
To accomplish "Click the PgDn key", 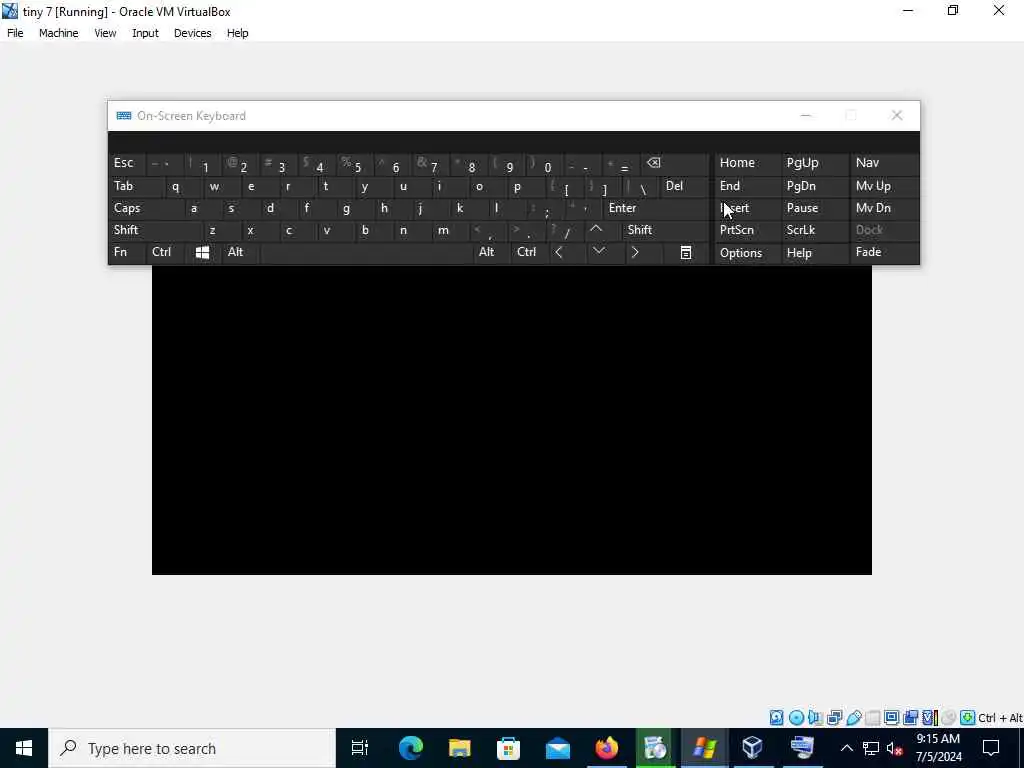I will click(x=814, y=186).
